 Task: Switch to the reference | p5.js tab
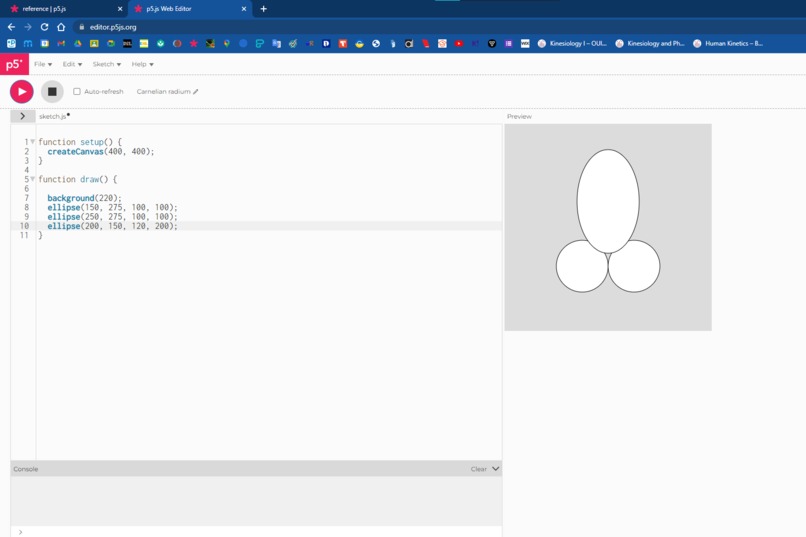tap(66, 9)
